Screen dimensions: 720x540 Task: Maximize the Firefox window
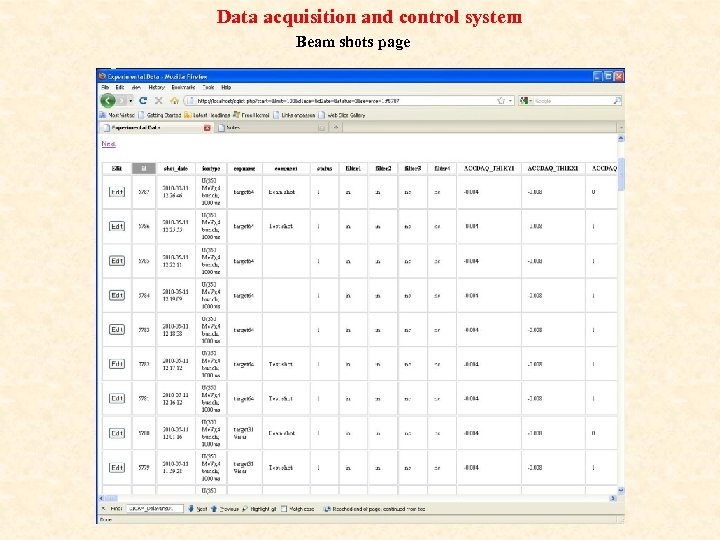(x=608, y=76)
